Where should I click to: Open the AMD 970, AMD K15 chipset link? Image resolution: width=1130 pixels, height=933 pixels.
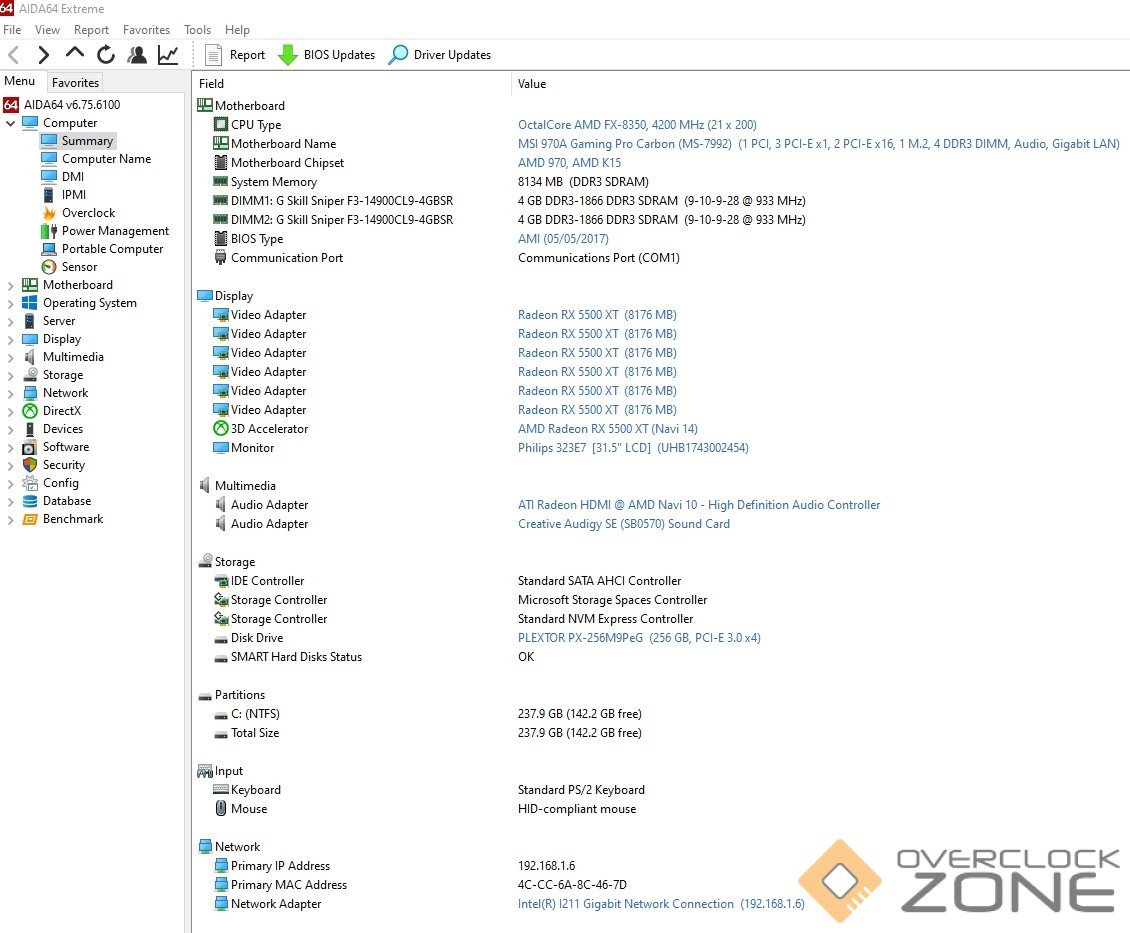(569, 163)
